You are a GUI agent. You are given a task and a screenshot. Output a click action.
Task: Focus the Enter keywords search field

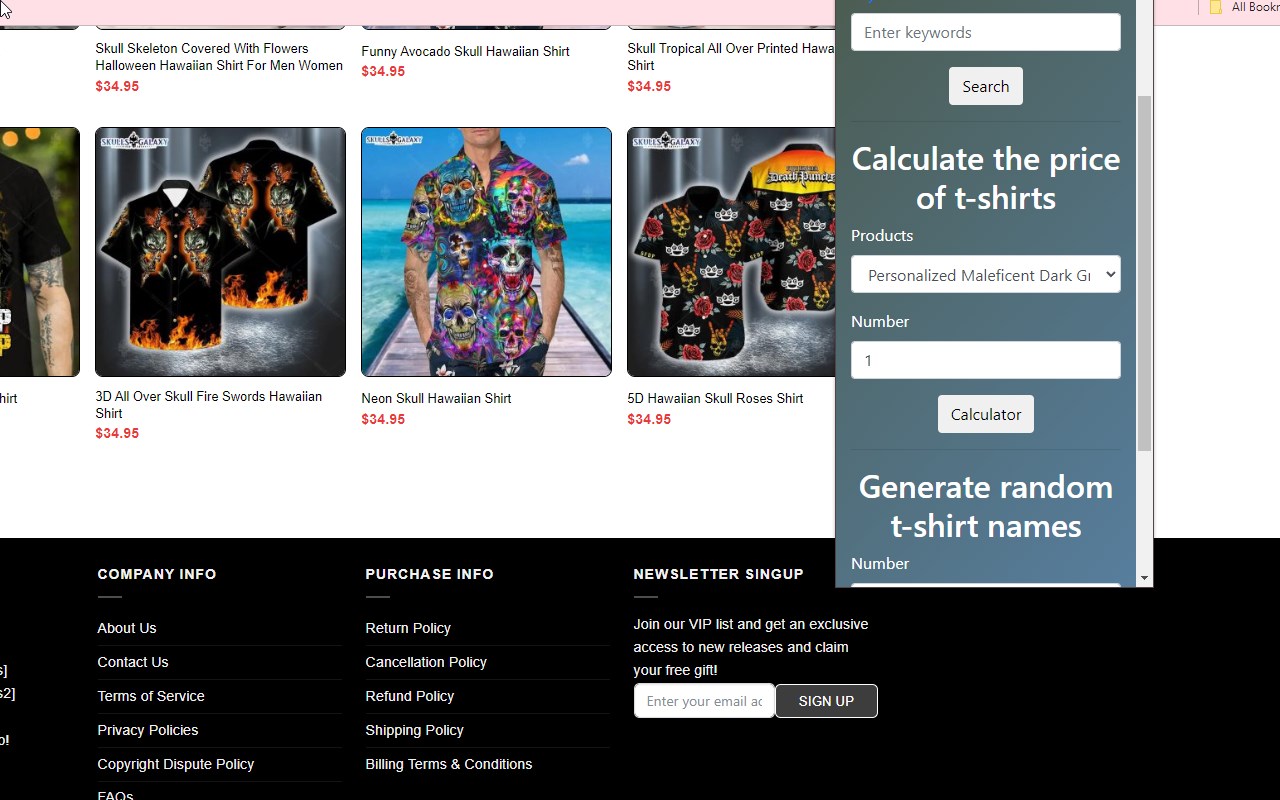point(985,32)
